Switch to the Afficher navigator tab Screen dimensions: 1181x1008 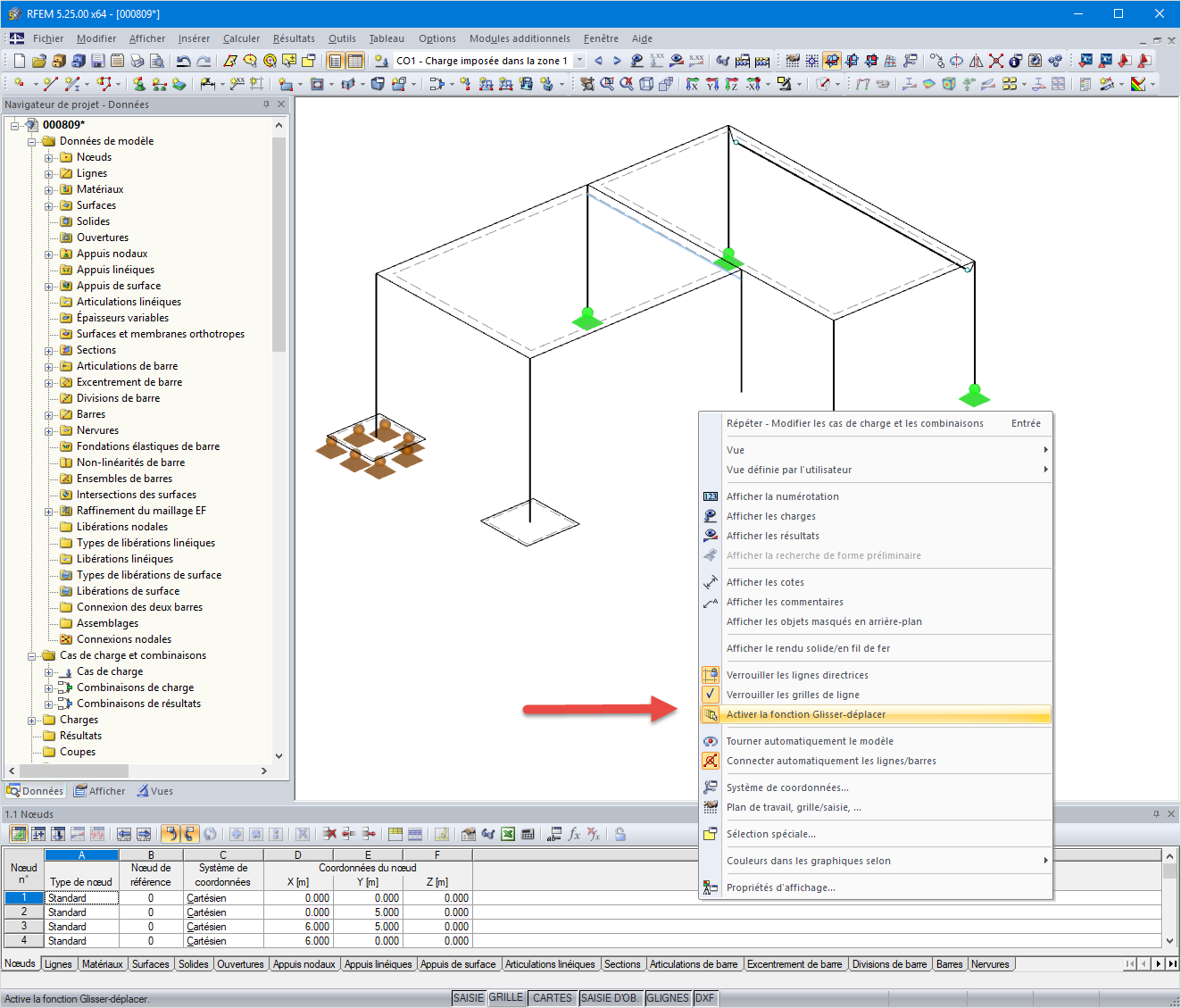coord(100,791)
